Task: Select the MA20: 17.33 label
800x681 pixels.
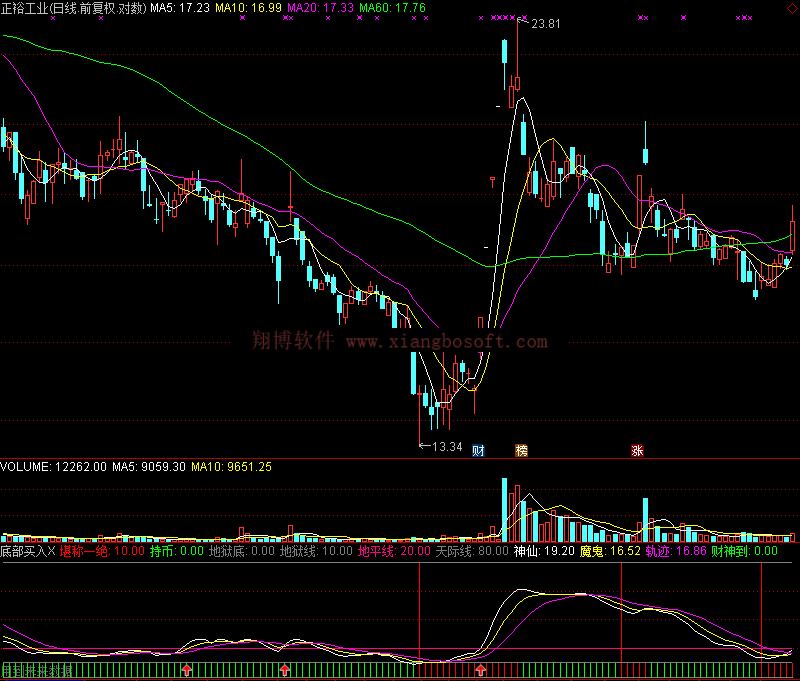Action: (320, 8)
